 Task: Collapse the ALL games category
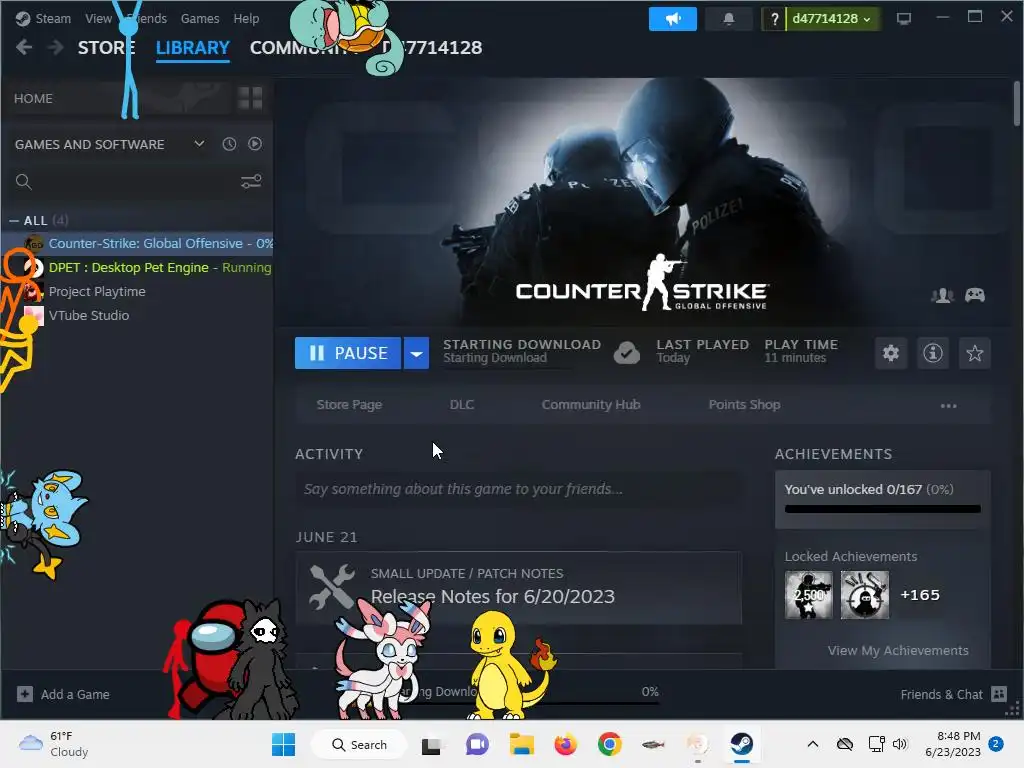click(14, 221)
